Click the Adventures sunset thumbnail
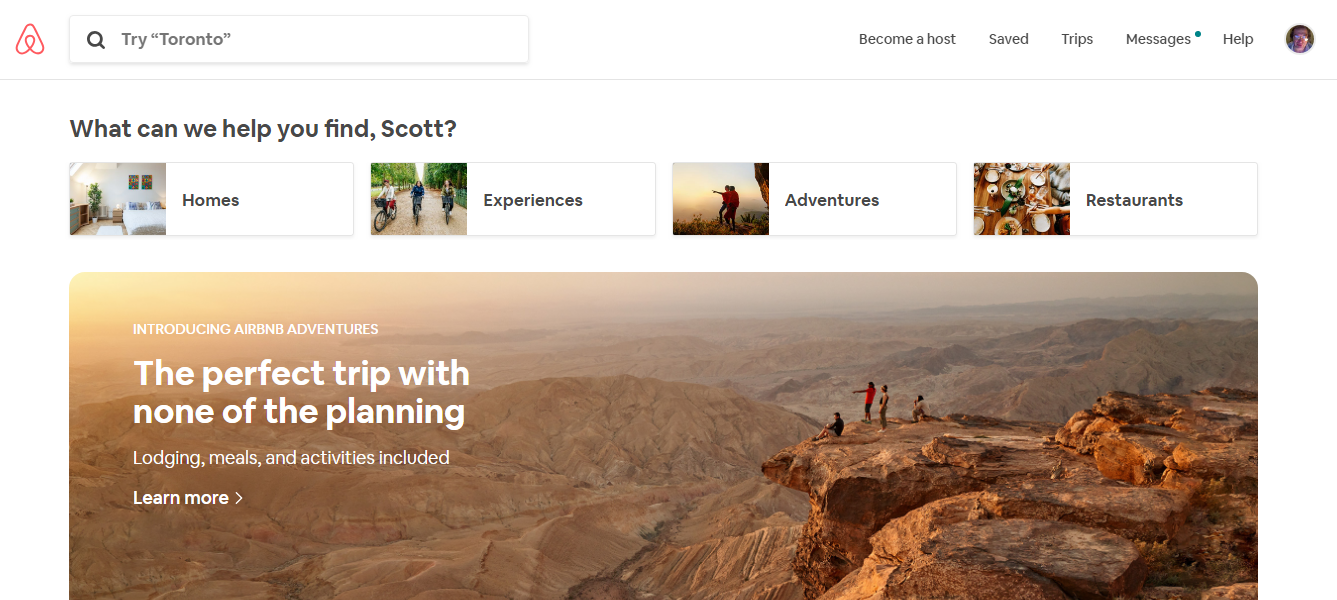The height and width of the screenshot is (600, 1337). pos(721,199)
